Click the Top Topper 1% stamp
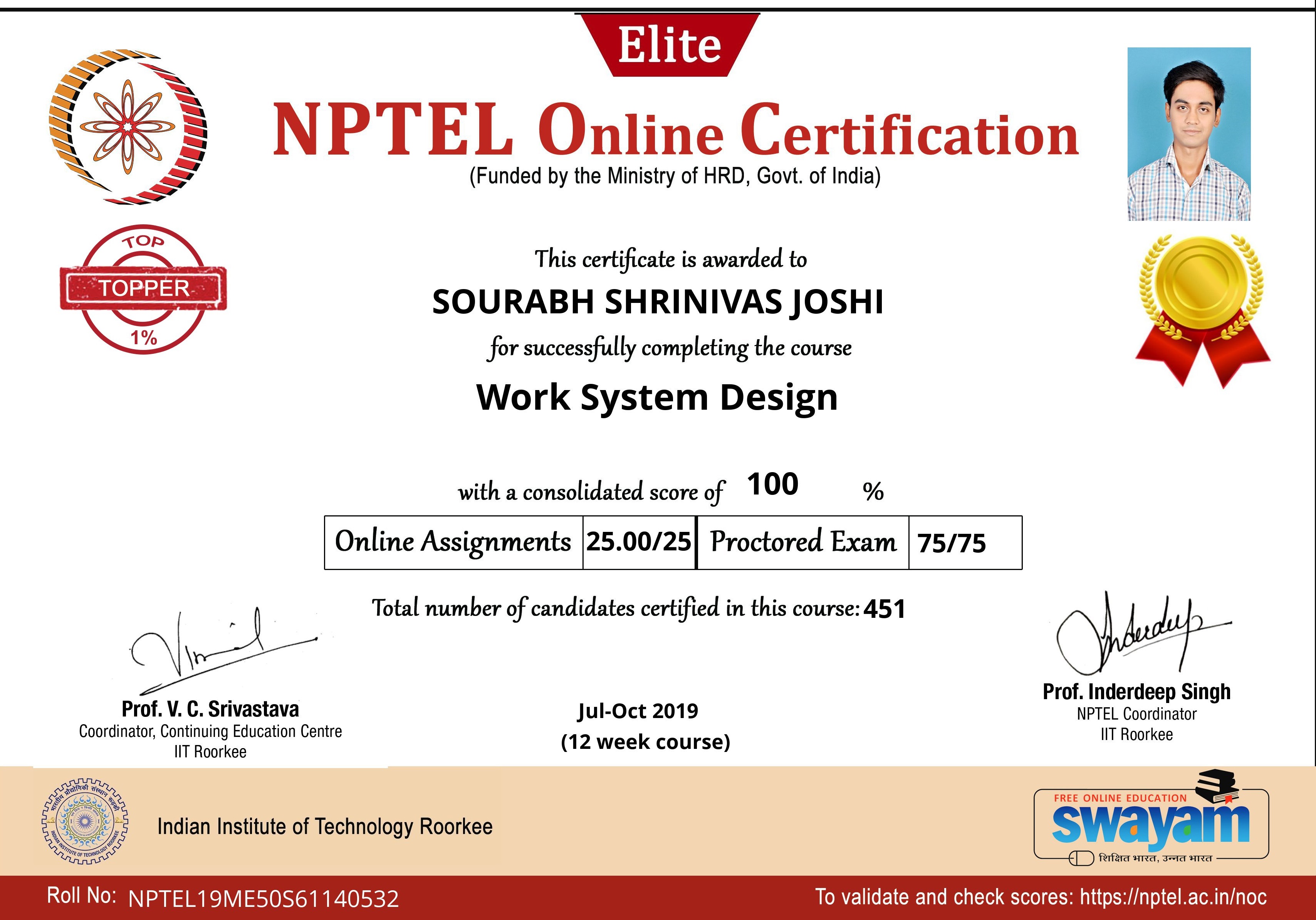Image resolution: width=1316 pixels, height=920 pixels. tap(143, 289)
